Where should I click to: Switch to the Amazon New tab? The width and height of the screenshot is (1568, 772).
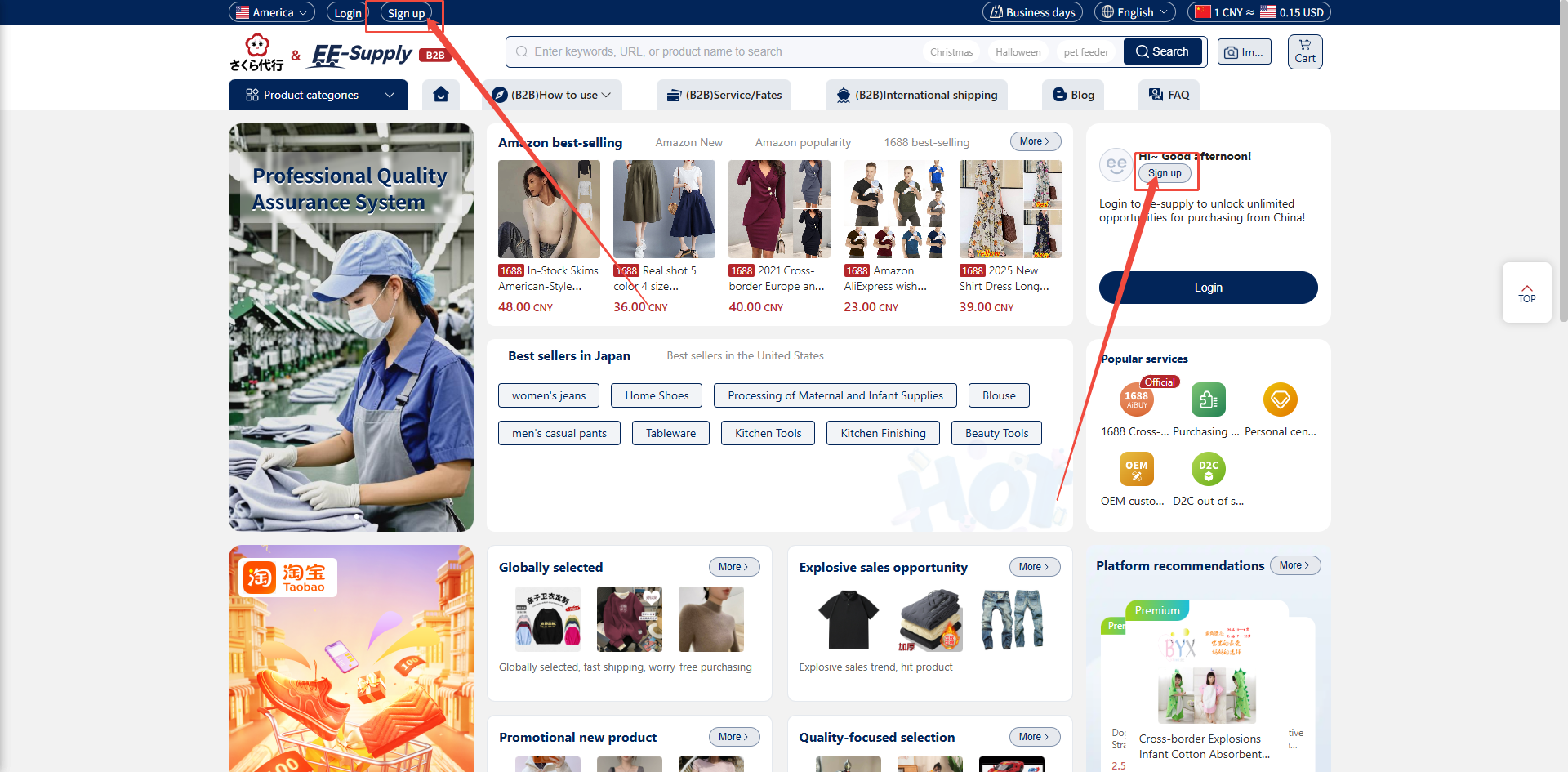[688, 142]
